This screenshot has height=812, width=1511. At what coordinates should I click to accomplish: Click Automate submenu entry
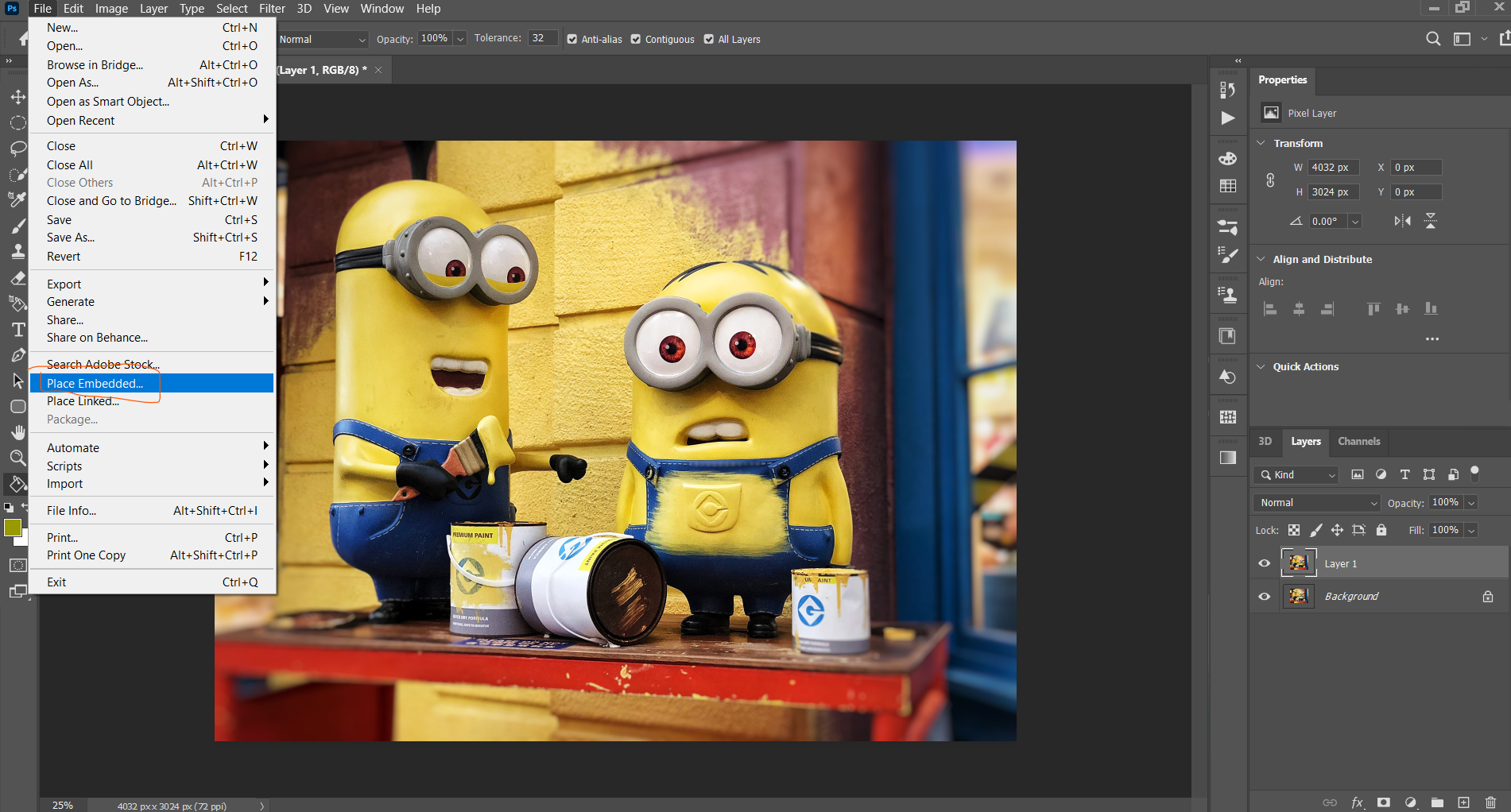pos(152,448)
